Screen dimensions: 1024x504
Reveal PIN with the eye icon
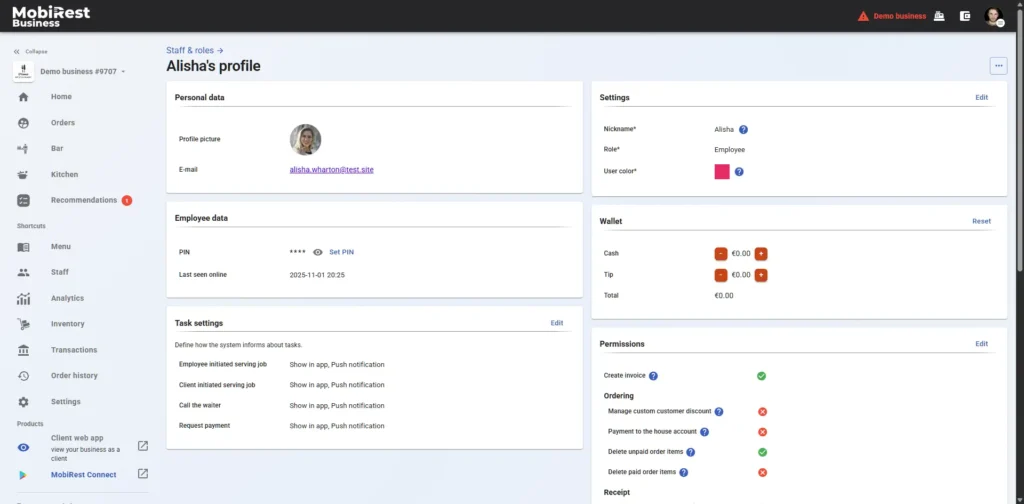(x=318, y=252)
